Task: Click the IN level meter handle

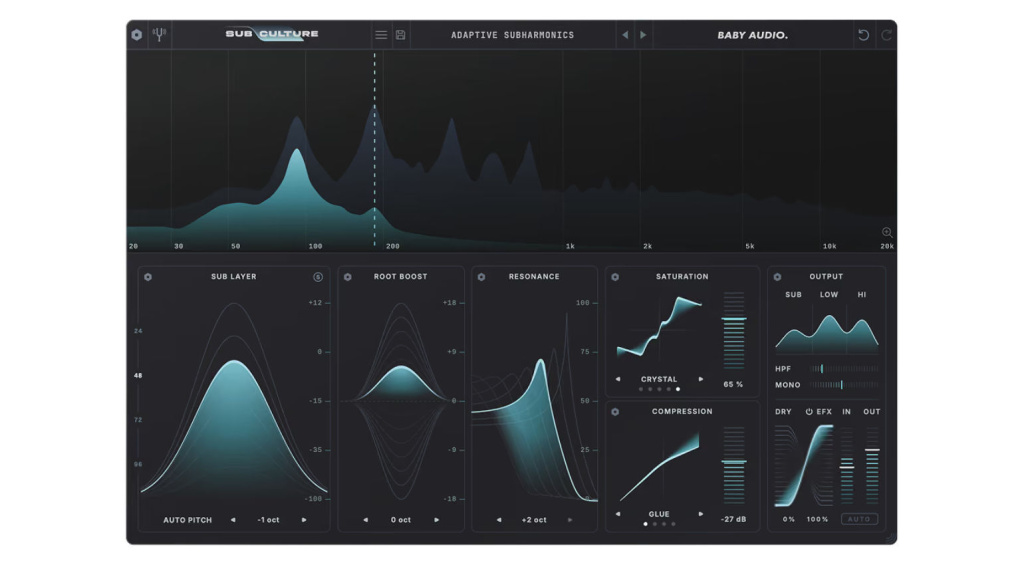Action: 847,467
